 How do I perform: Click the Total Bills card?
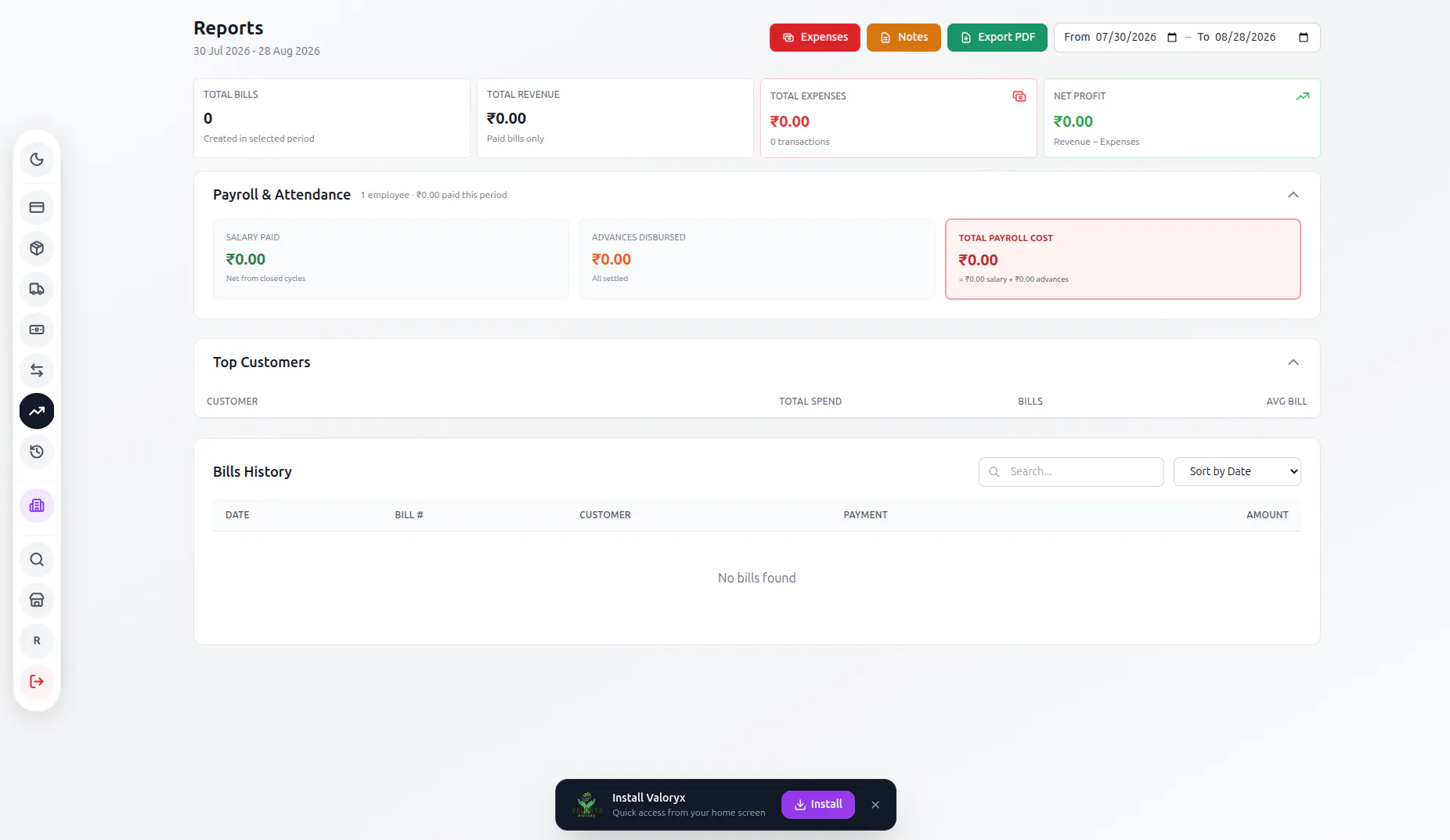pyautogui.click(x=332, y=118)
